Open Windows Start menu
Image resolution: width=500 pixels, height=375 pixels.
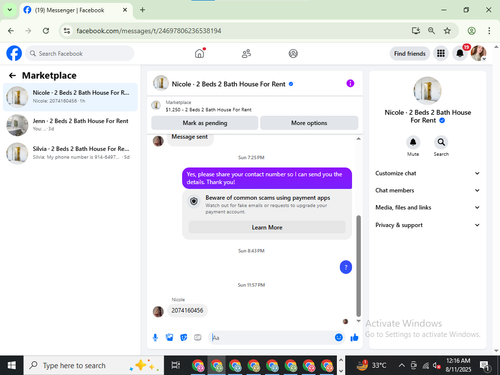11,365
